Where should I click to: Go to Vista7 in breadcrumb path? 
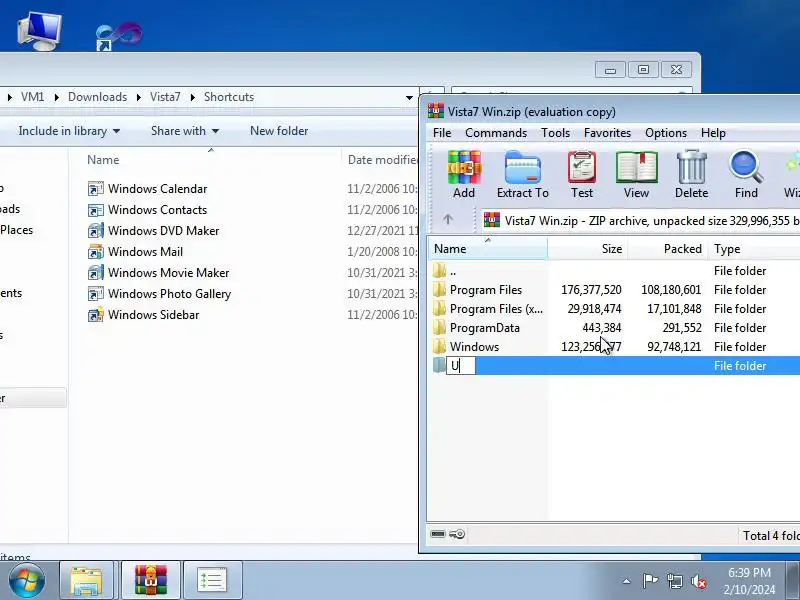tap(165, 97)
